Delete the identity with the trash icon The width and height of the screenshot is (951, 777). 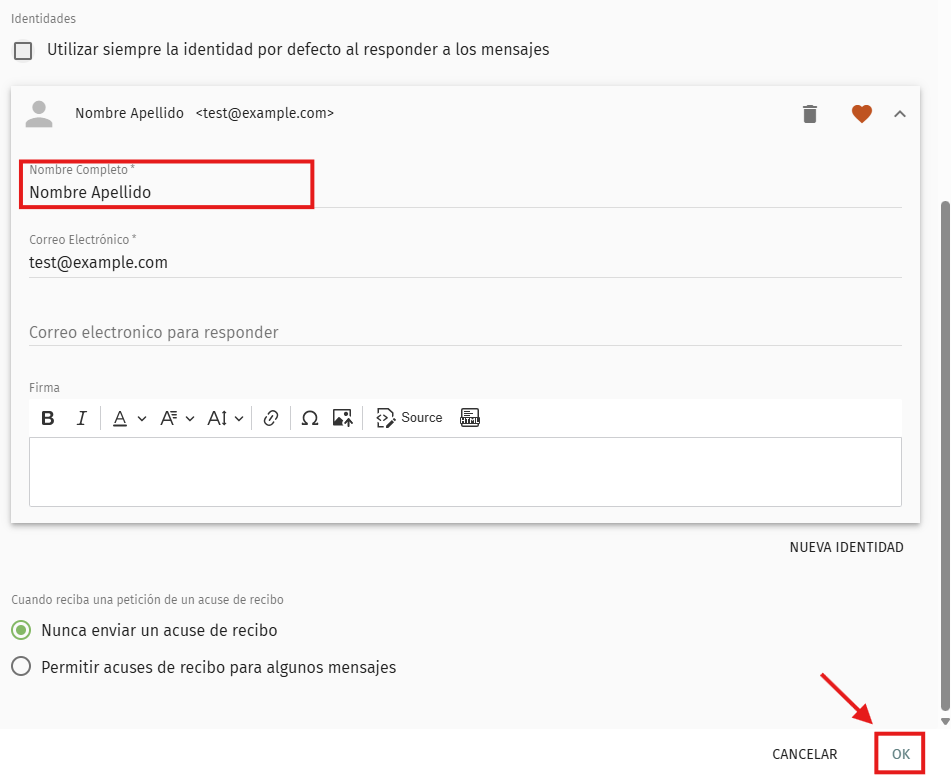[x=810, y=114]
